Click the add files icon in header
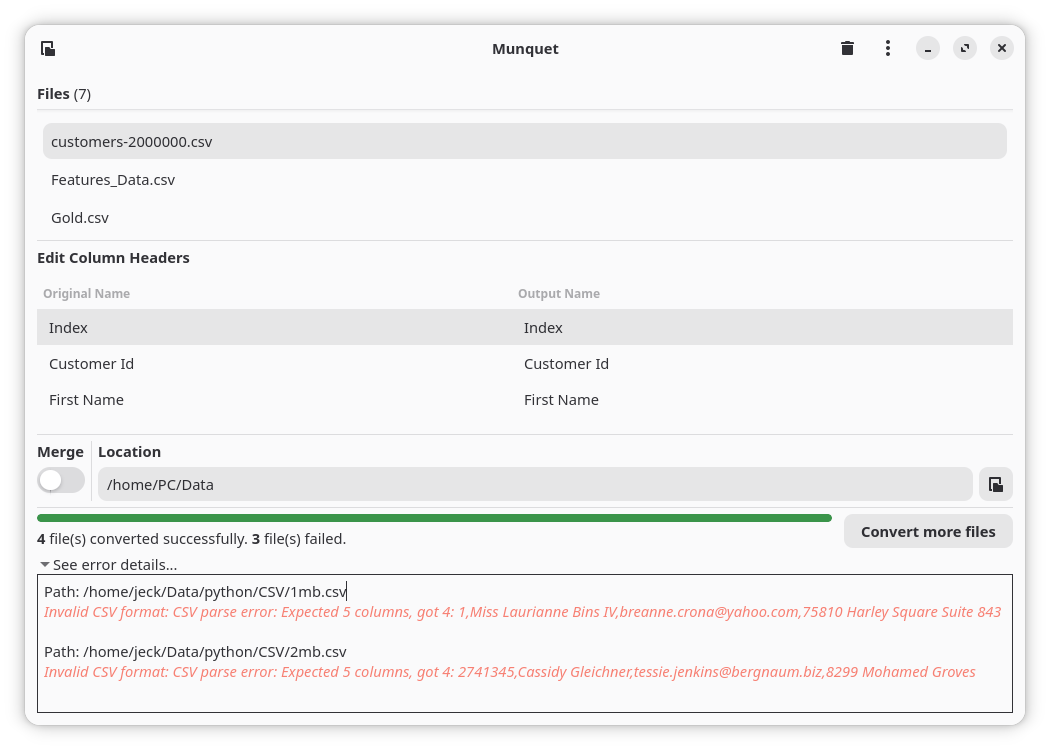Image resolution: width=1050 pixels, height=750 pixels. click(x=48, y=48)
